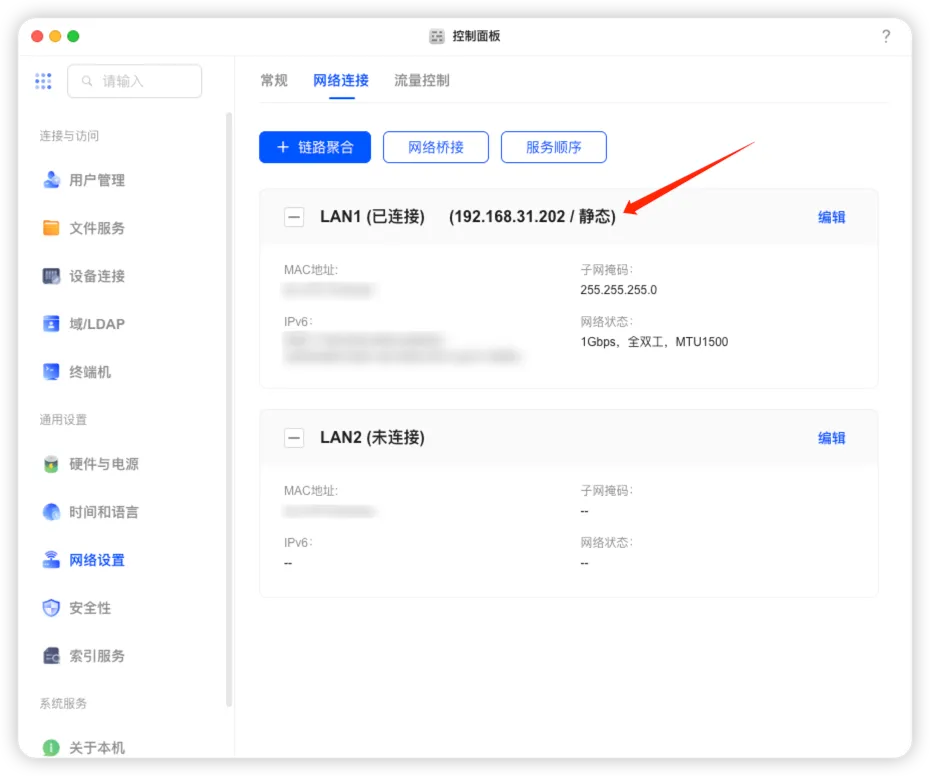930x776 pixels.
Task: Click the 索引服务 icon
Action: 52,656
